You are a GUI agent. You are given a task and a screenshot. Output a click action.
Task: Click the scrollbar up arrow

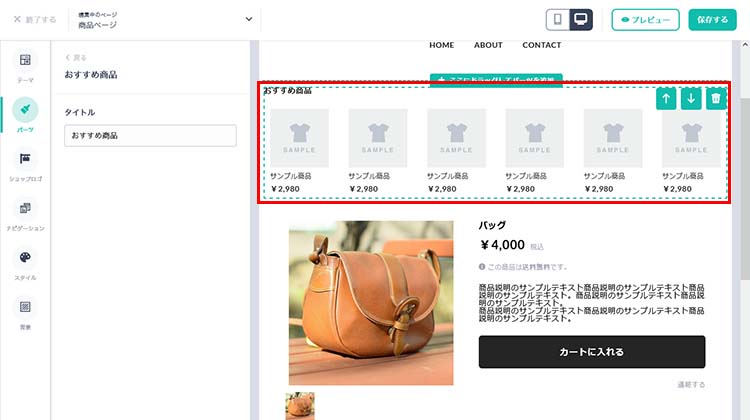(x=745, y=45)
